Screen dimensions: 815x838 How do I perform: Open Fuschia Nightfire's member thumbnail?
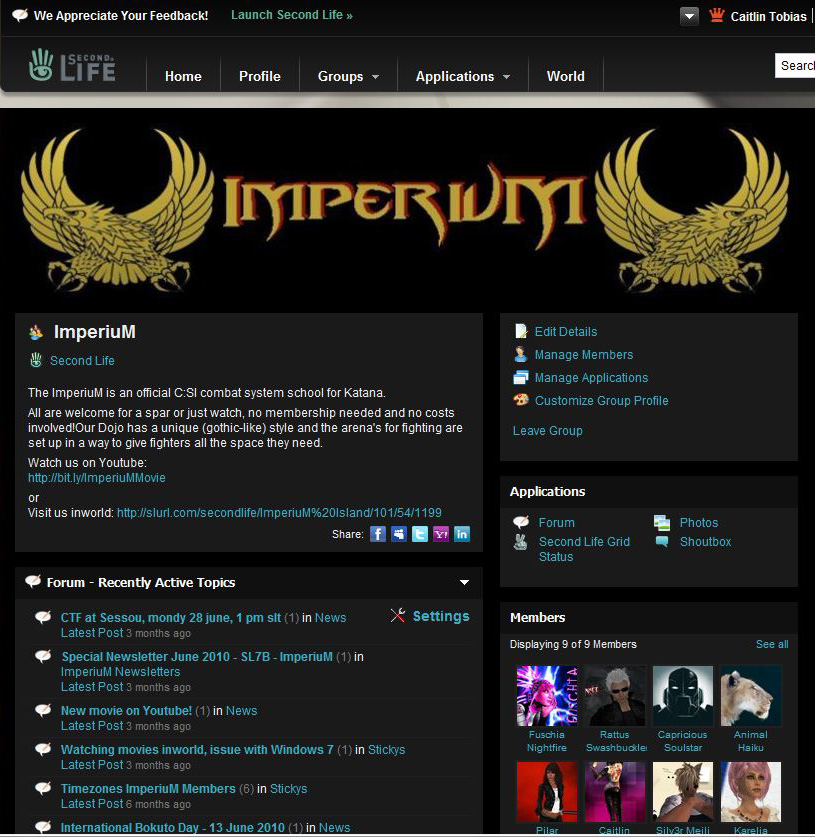coord(546,695)
